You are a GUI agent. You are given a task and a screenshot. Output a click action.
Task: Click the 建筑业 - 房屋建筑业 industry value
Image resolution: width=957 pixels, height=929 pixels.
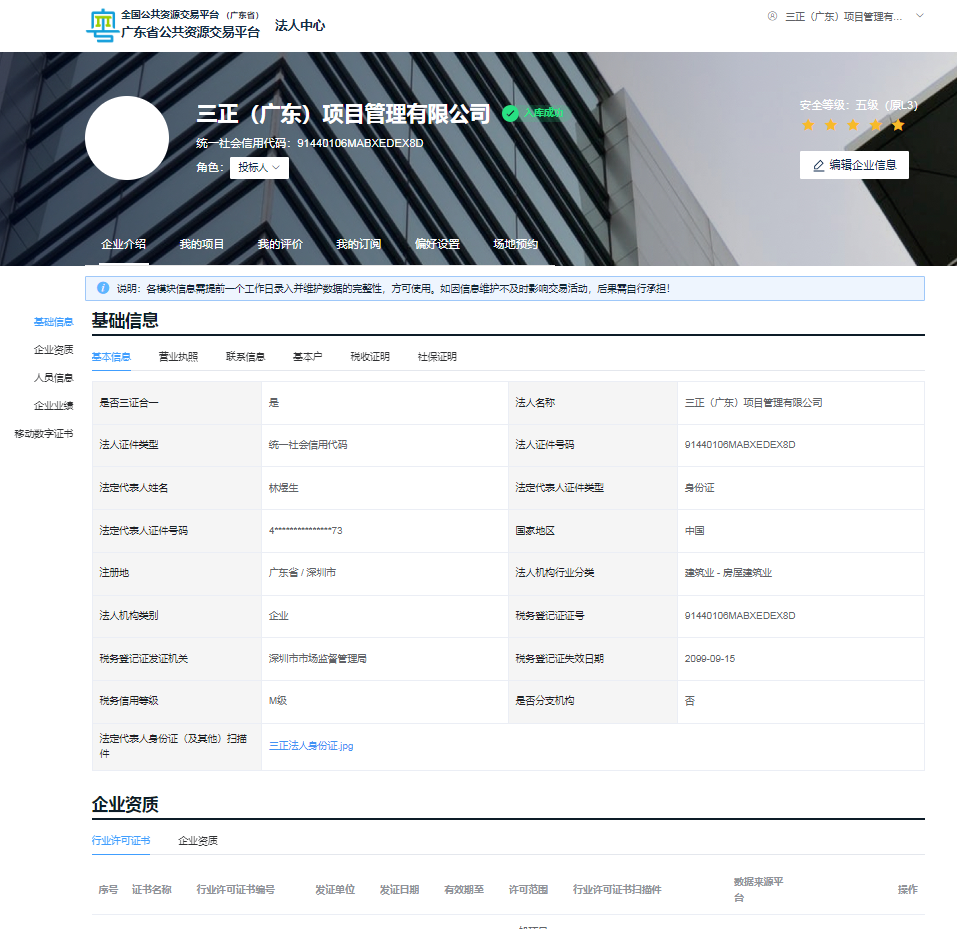728,573
